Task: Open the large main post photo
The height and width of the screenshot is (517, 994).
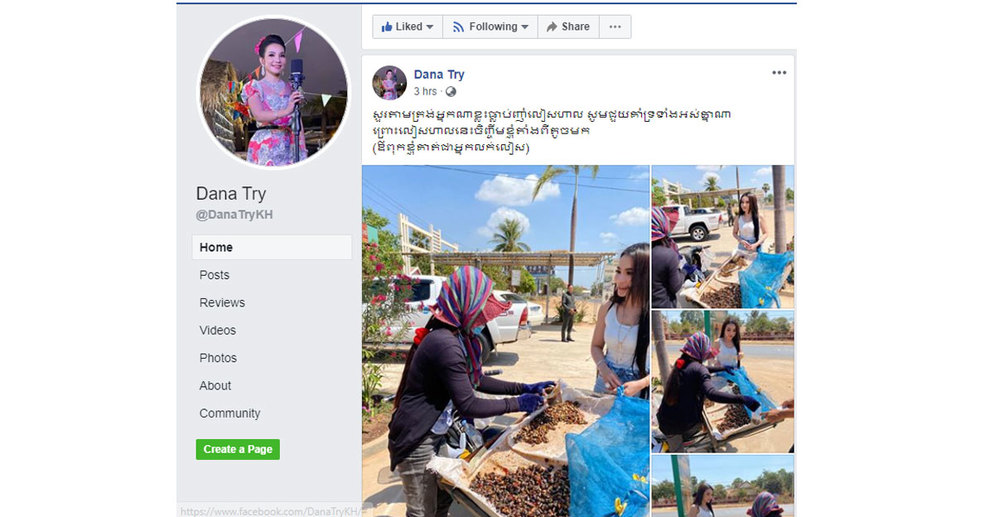Action: point(506,341)
